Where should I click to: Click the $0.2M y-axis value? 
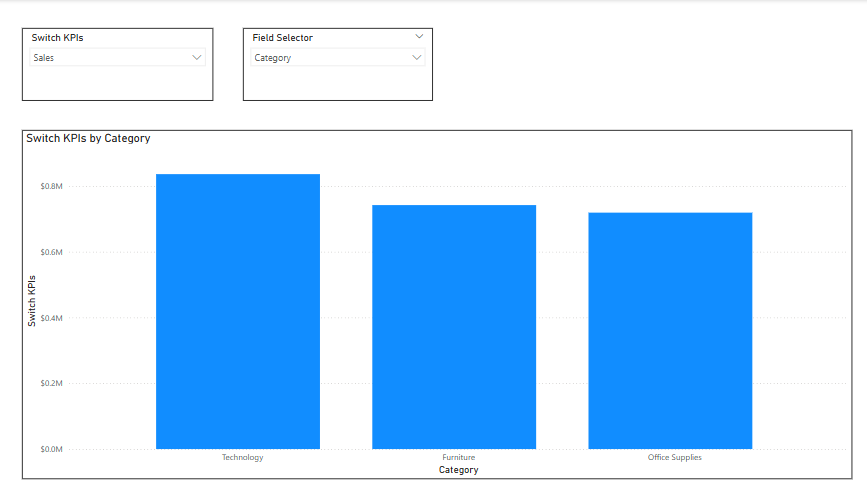(51, 383)
